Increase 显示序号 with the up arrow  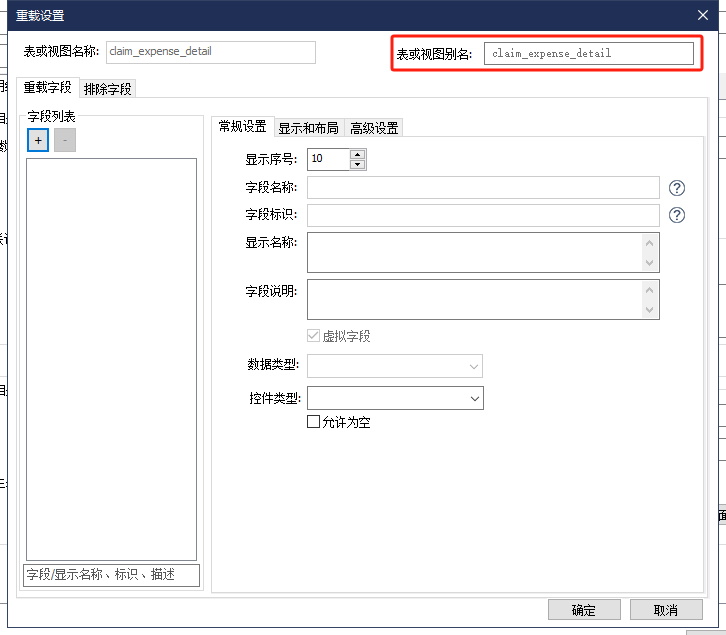358,154
